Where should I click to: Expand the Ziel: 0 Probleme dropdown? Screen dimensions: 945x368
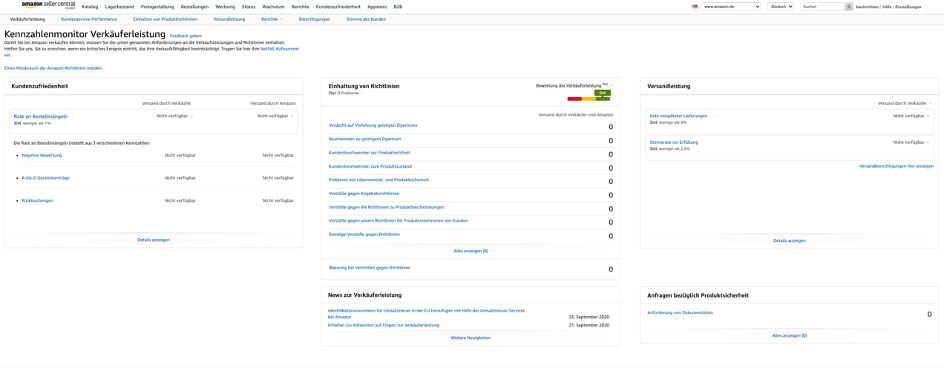click(x=347, y=93)
